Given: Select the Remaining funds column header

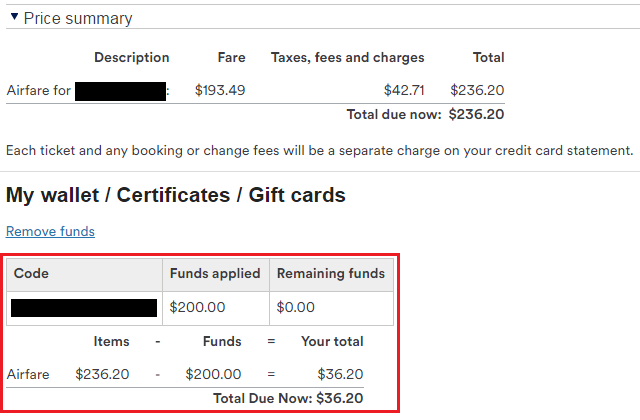Looking at the screenshot, I should (331, 273).
